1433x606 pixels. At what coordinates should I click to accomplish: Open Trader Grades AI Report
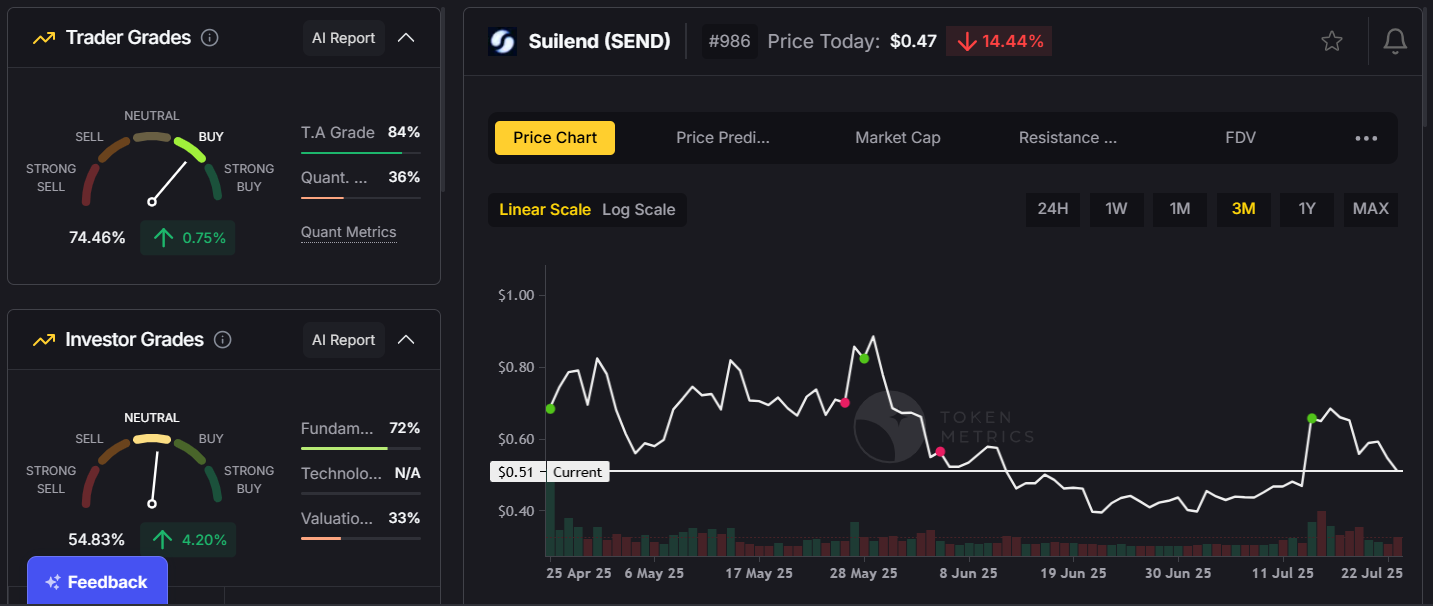(x=344, y=38)
